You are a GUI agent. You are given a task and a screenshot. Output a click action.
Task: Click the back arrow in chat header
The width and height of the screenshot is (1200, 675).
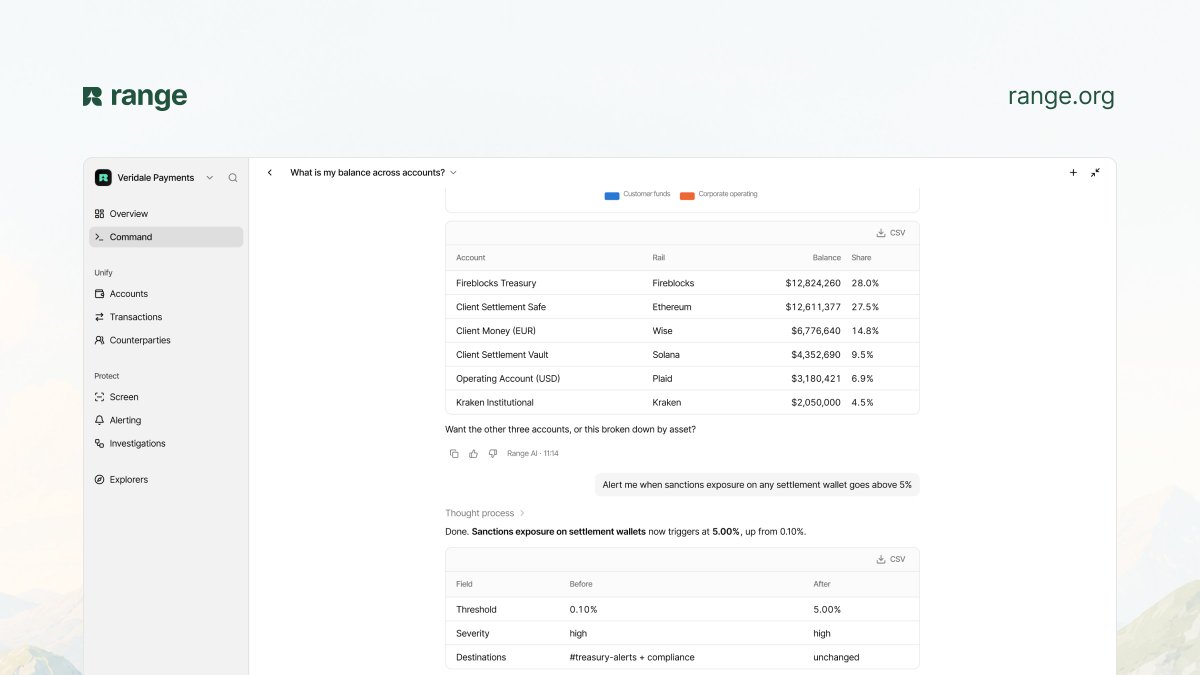click(270, 173)
